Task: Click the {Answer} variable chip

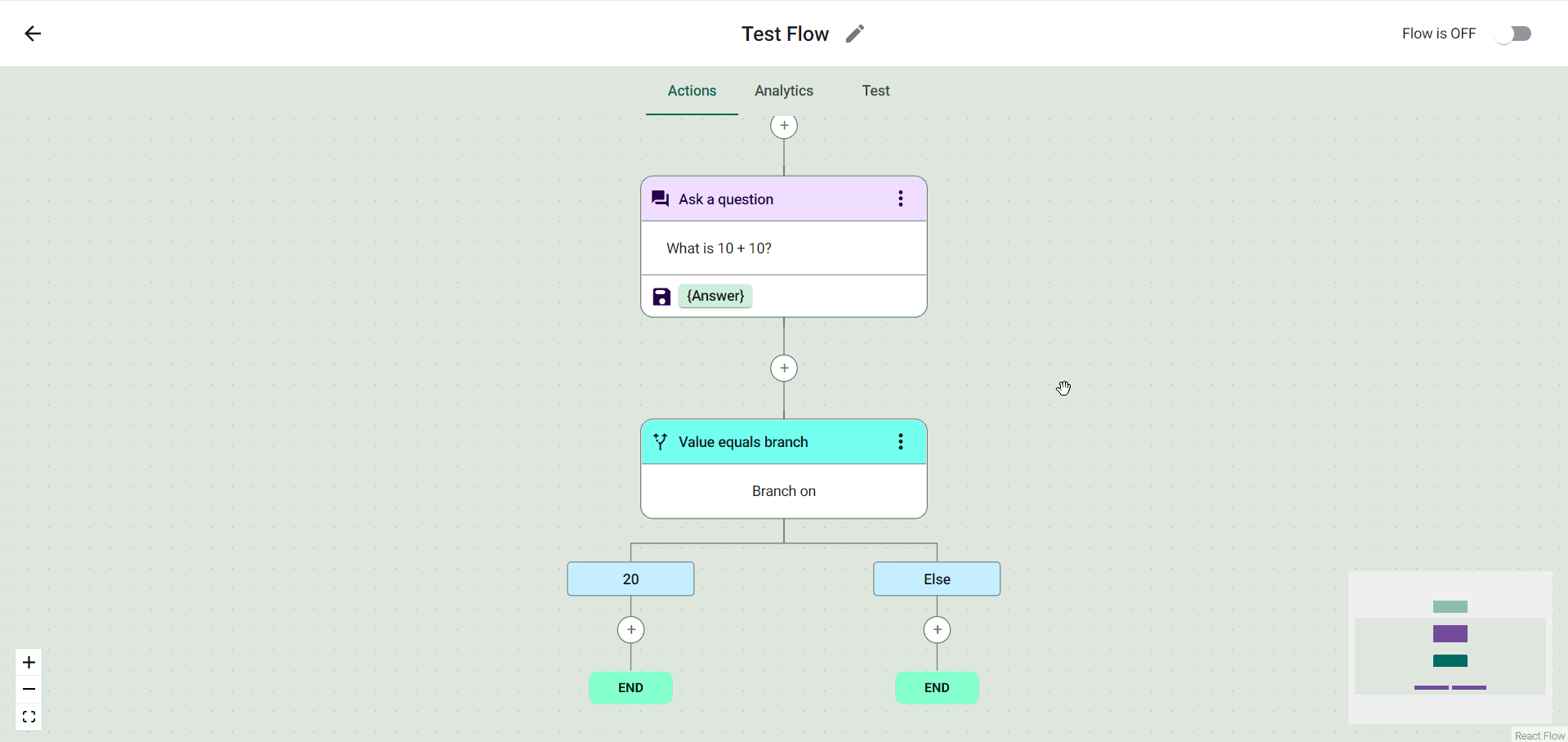Action: [715, 296]
